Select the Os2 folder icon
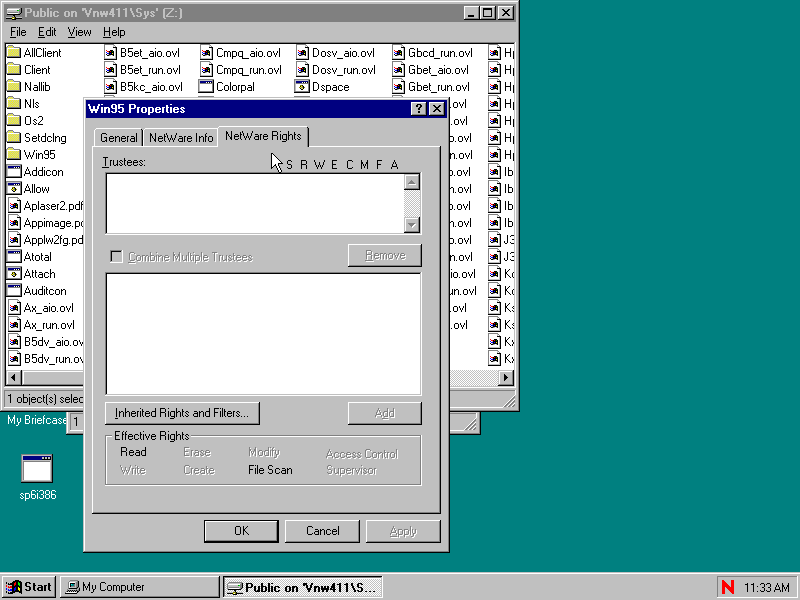800x600 pixels. tap(14, 121)
